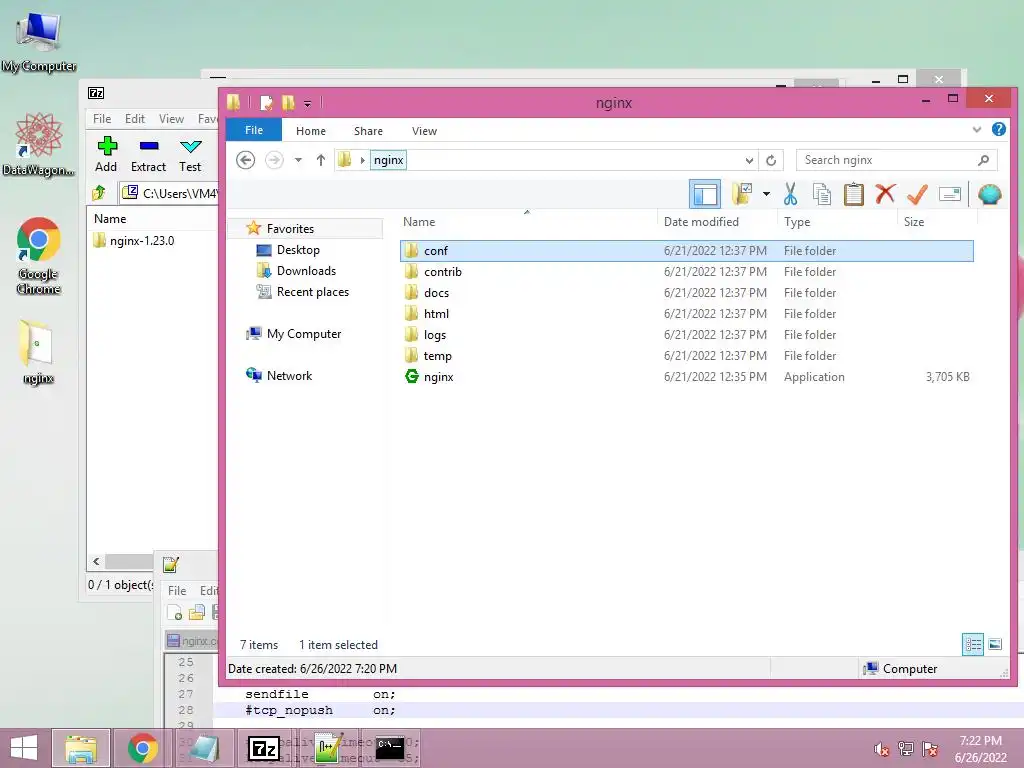Viewport: 1024px width, 768px height.
Task: Go up one folder level
Action: [321, 160]
